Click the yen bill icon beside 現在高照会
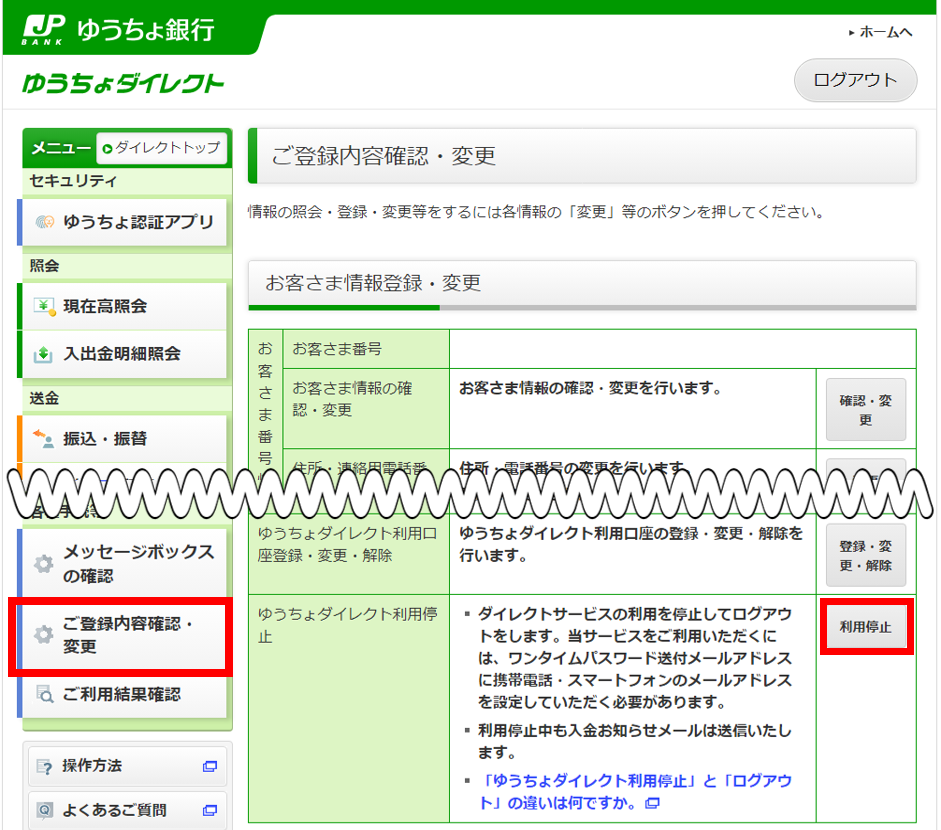The width and height of the screenshot is (941, 830). pyautogui.click(x=44, y=306)
